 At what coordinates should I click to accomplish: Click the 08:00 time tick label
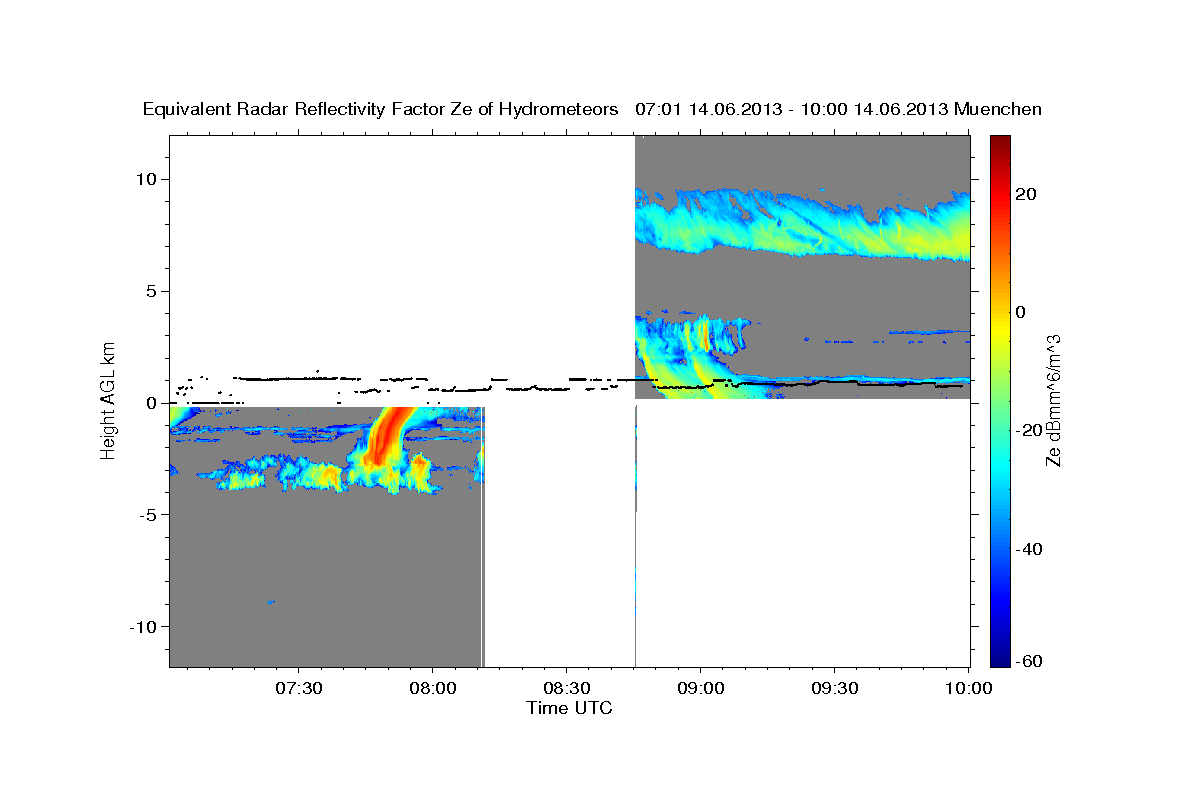coord(433,688)
